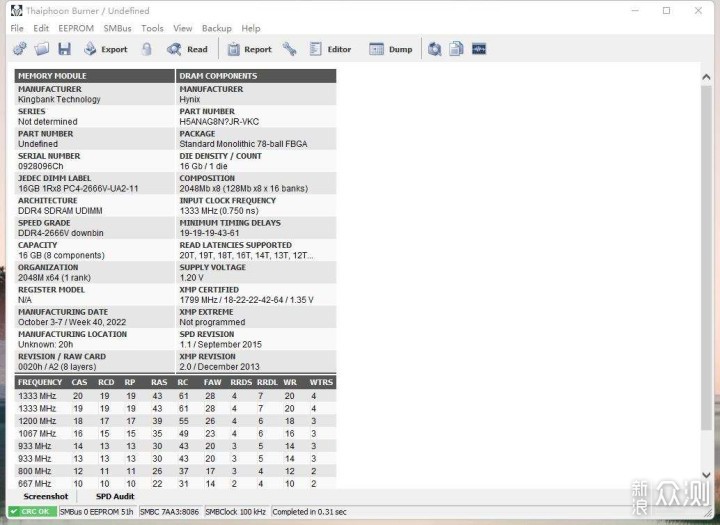Viewport: 720px width, 525px height.
Task: Switch to the SPD Audit tab
Action: coord(115,497)
